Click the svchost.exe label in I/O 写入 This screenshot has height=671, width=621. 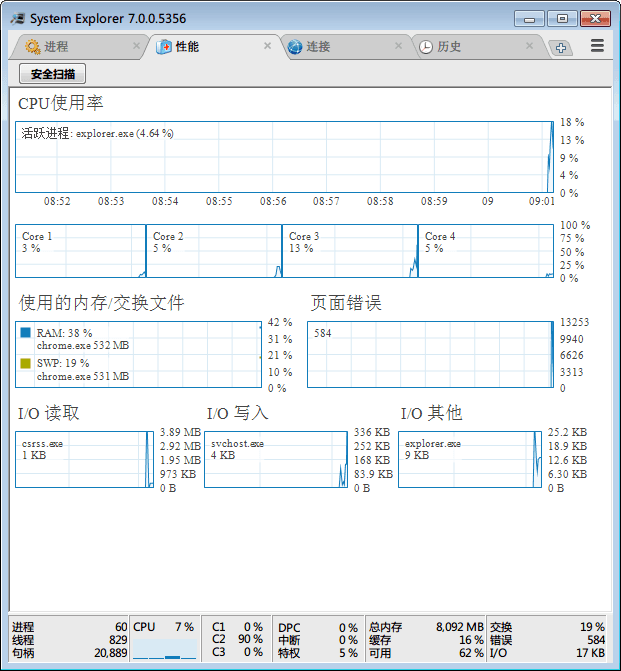click(237, 444)
